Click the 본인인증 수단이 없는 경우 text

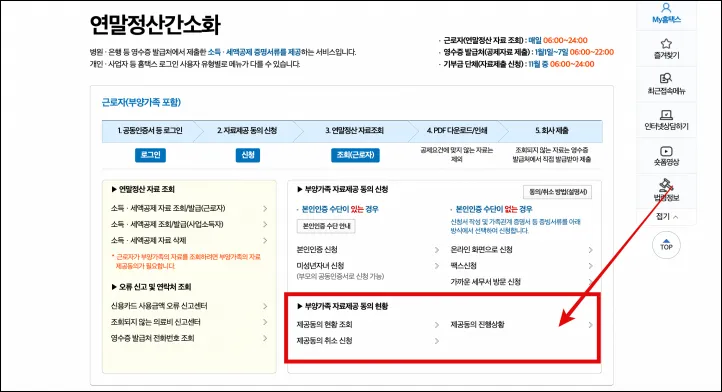click(x=493, y=209)
